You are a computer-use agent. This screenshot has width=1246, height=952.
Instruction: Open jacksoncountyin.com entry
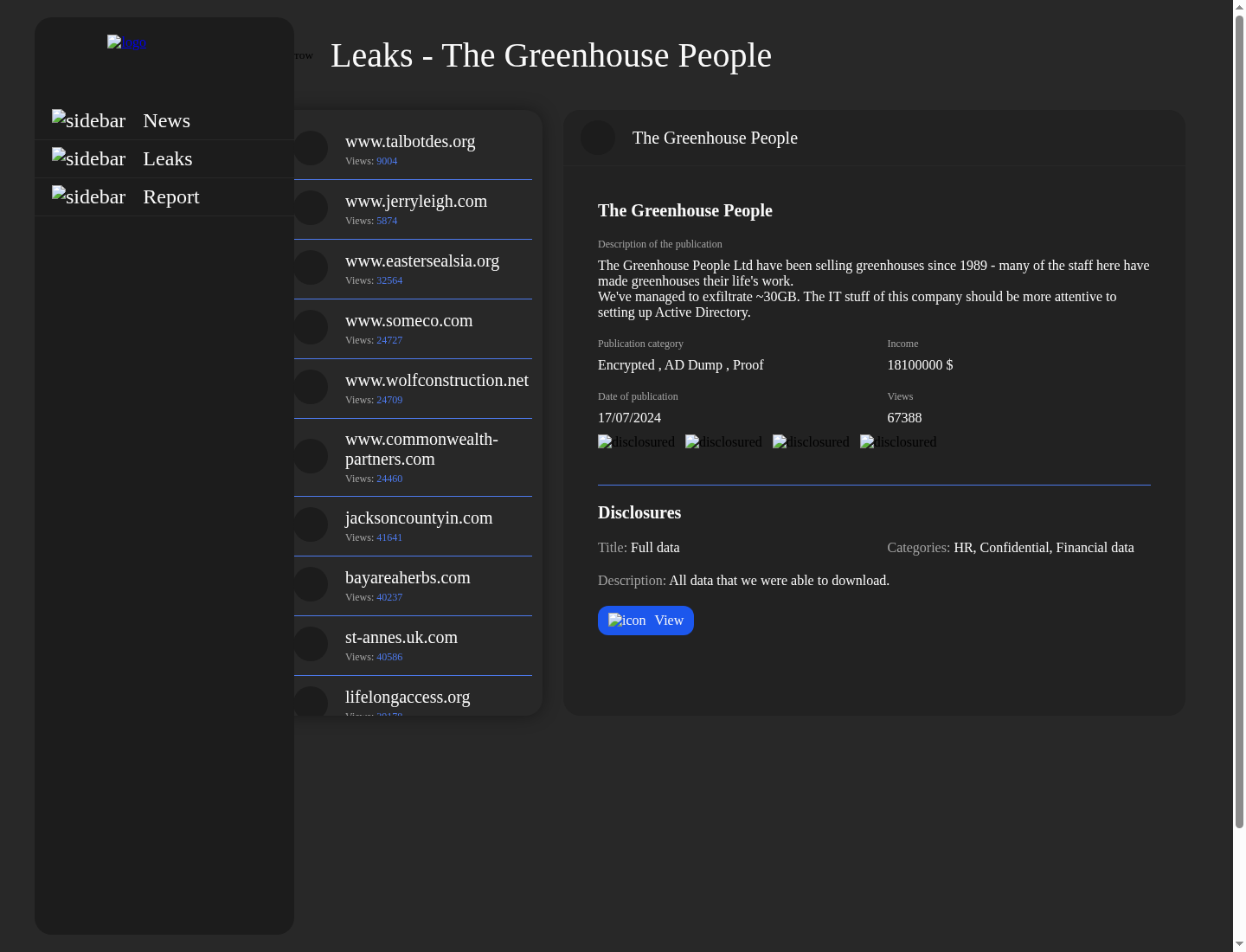tap(413, 526)
